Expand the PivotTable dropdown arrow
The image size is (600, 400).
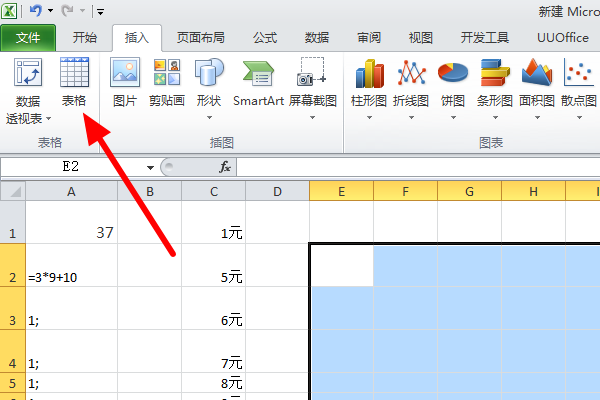[49, 119]
